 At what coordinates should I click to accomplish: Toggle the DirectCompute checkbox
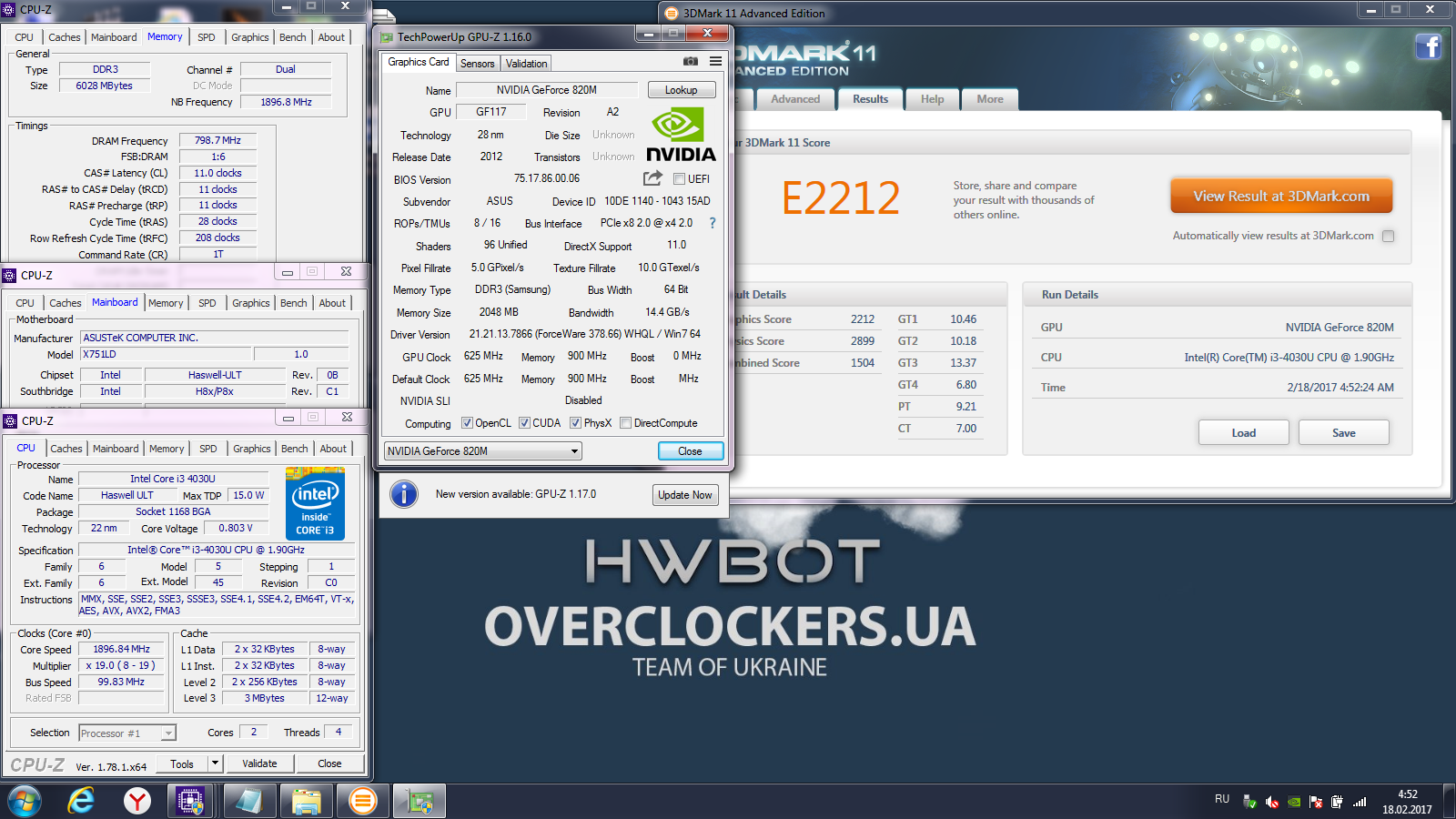(625, 422)
